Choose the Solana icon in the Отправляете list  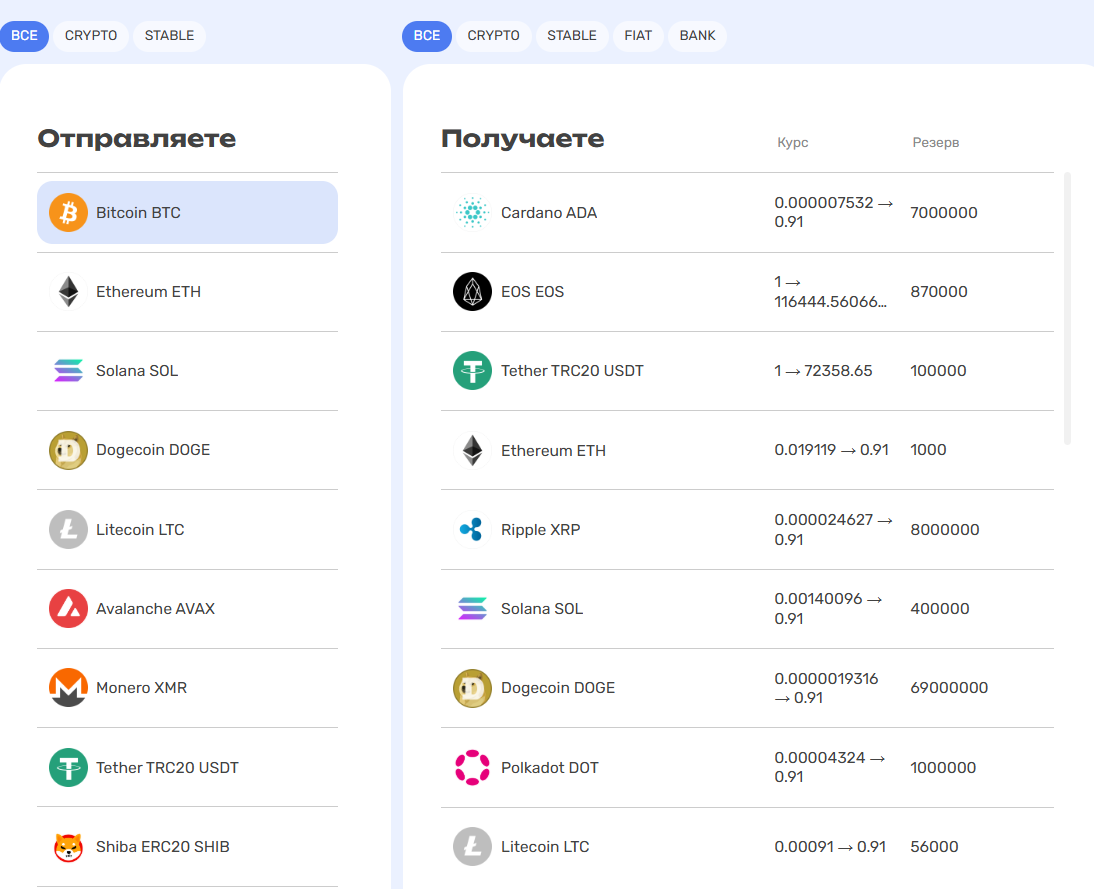tap(68, 371)
